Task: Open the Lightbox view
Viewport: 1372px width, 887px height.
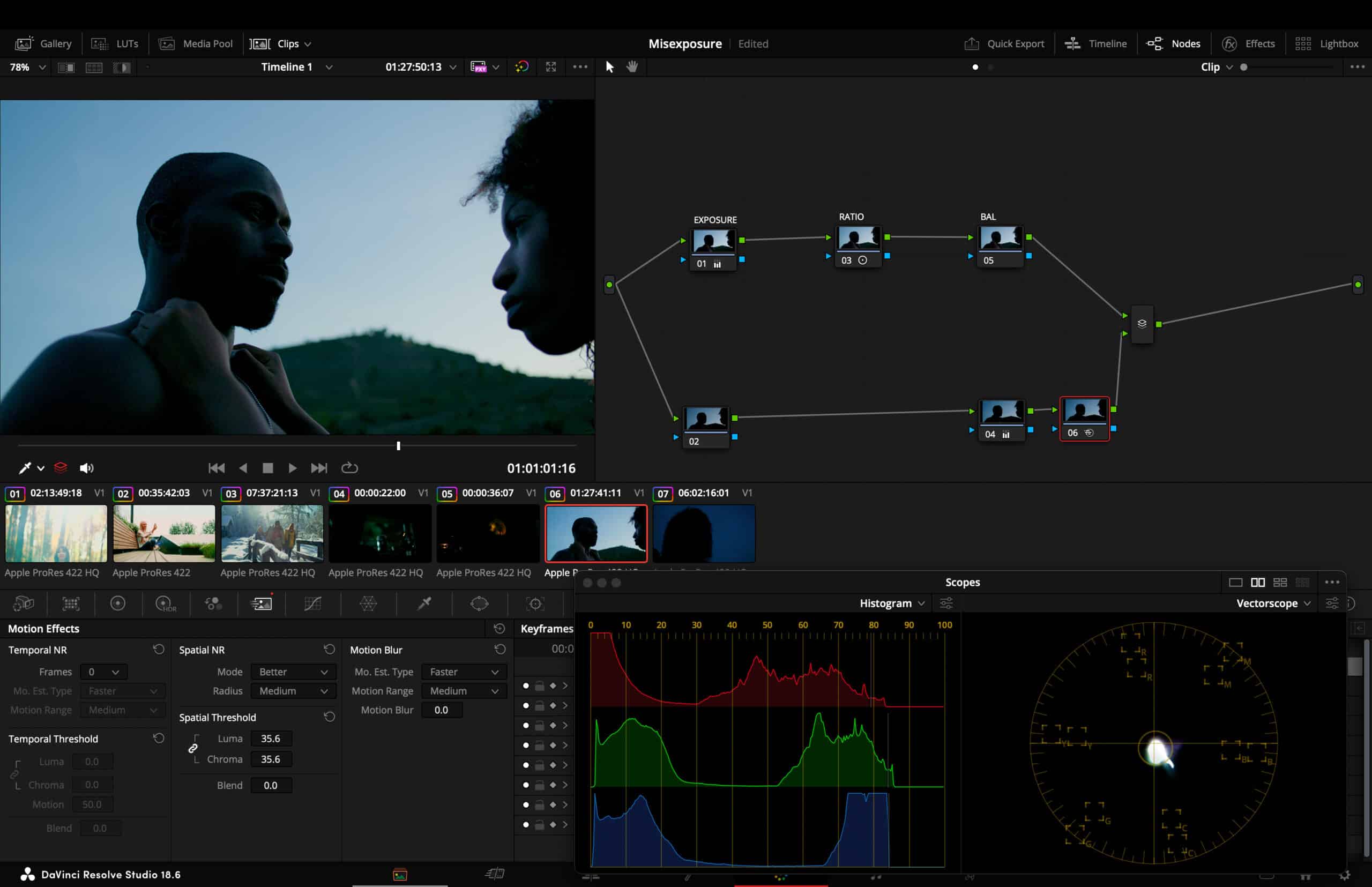Action: (x=1326, y=44)
